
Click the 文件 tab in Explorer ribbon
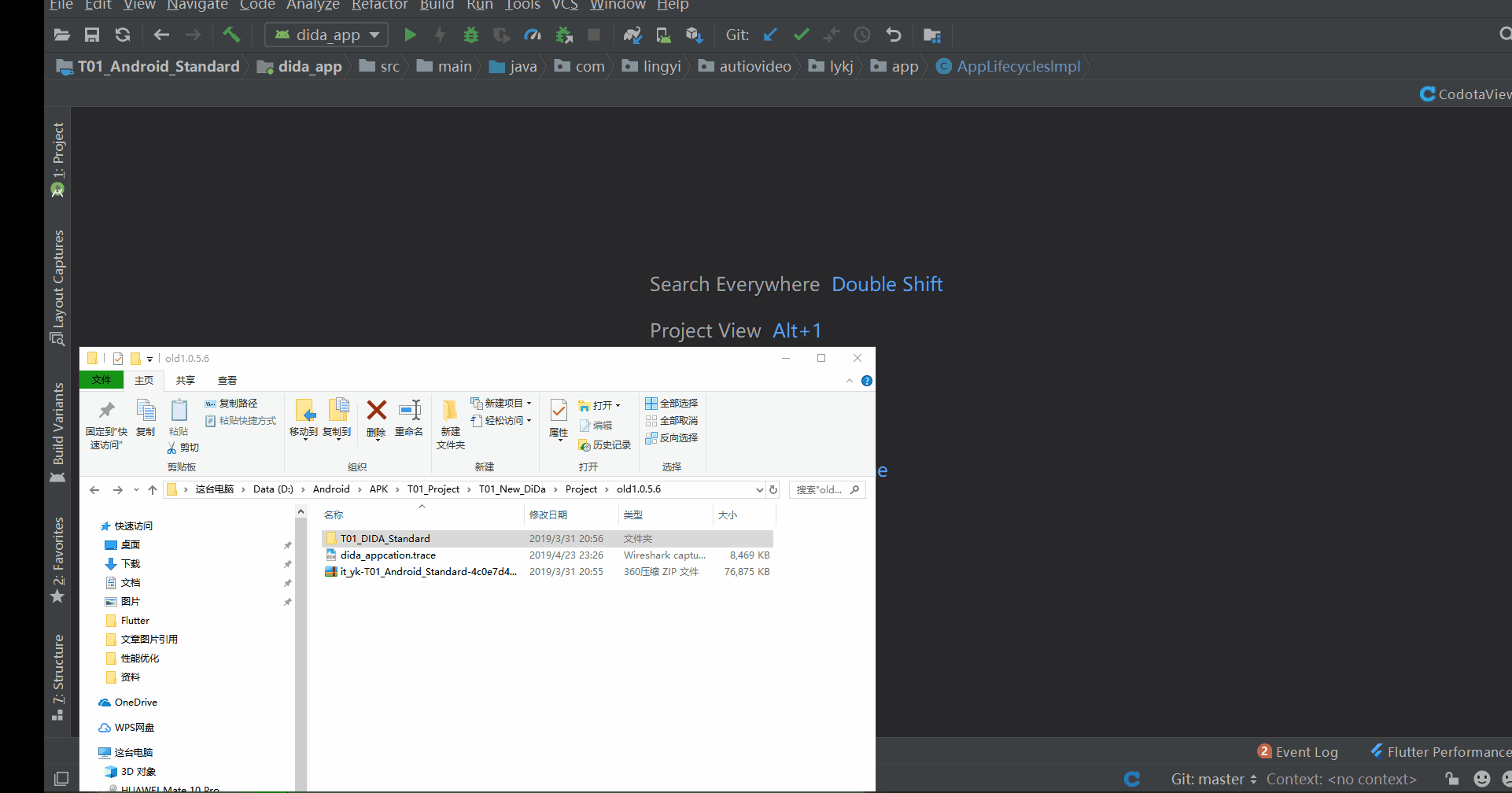(101, 380)
